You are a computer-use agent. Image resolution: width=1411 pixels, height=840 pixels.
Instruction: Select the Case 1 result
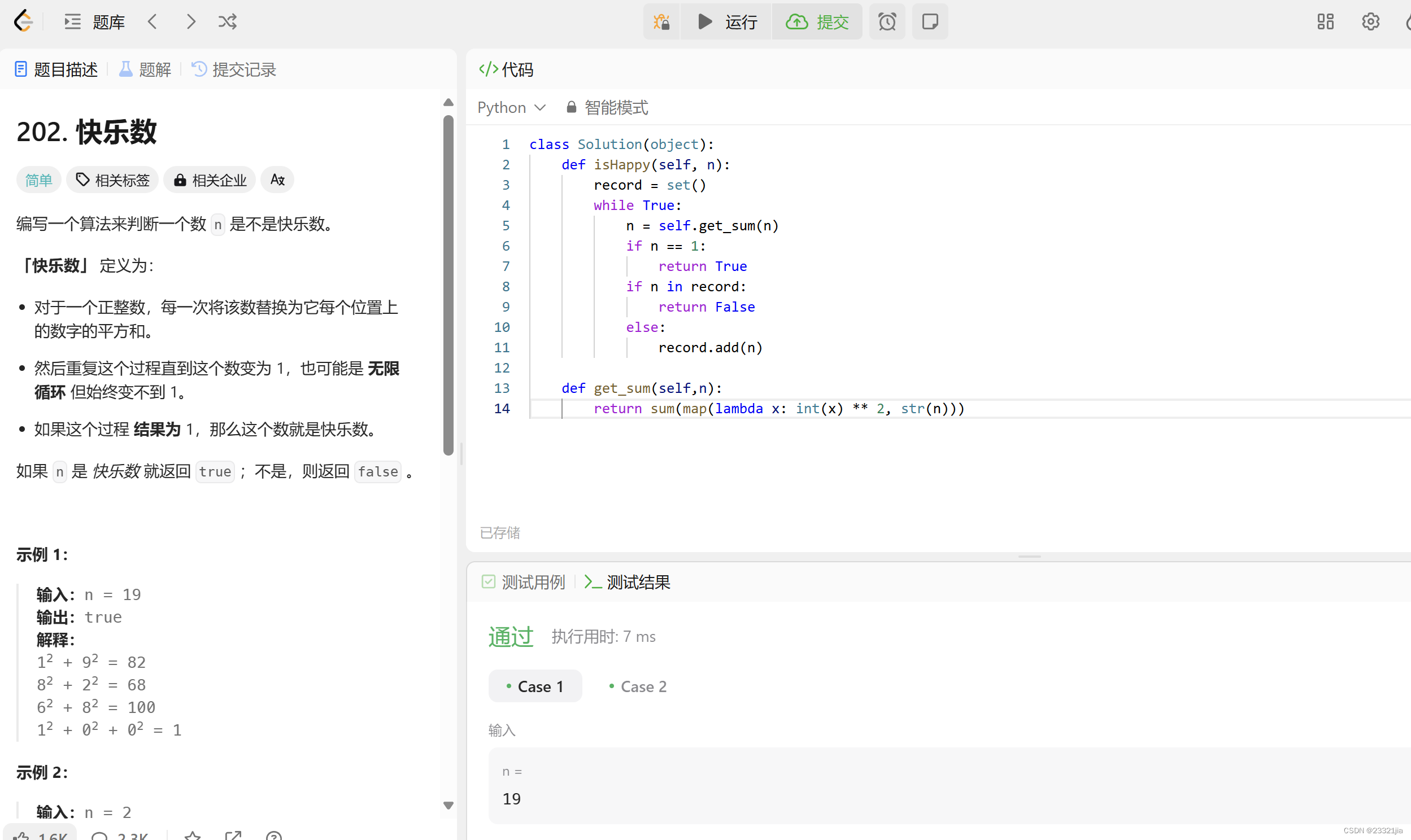point(535,686)
